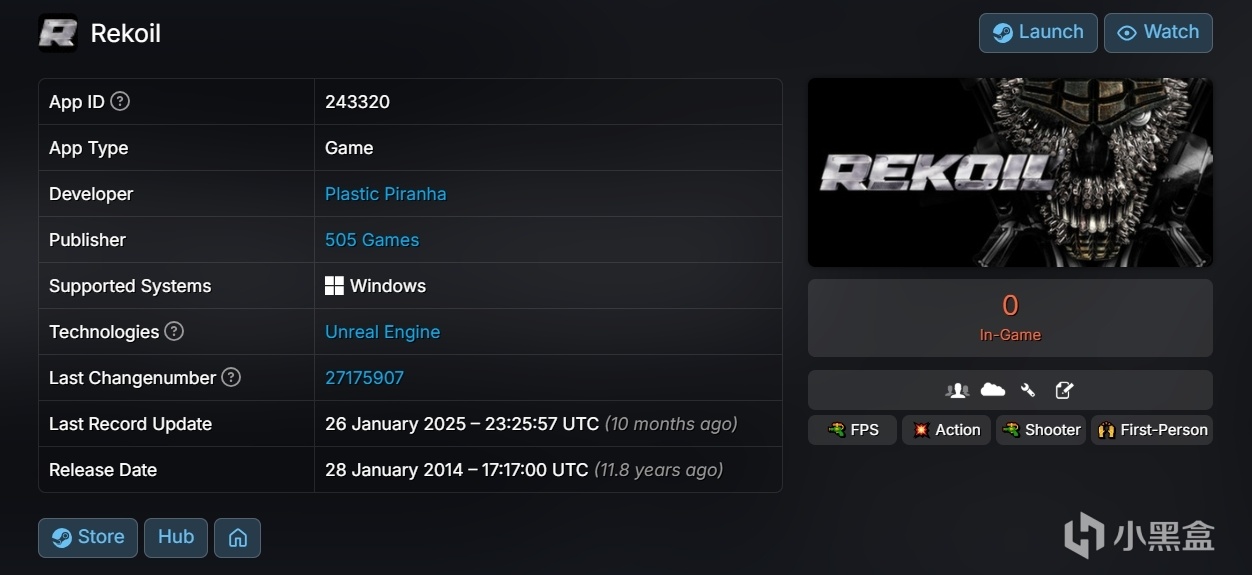Click the Technologies help question mark
1252x575 pixels.
[x=174, y=331]
